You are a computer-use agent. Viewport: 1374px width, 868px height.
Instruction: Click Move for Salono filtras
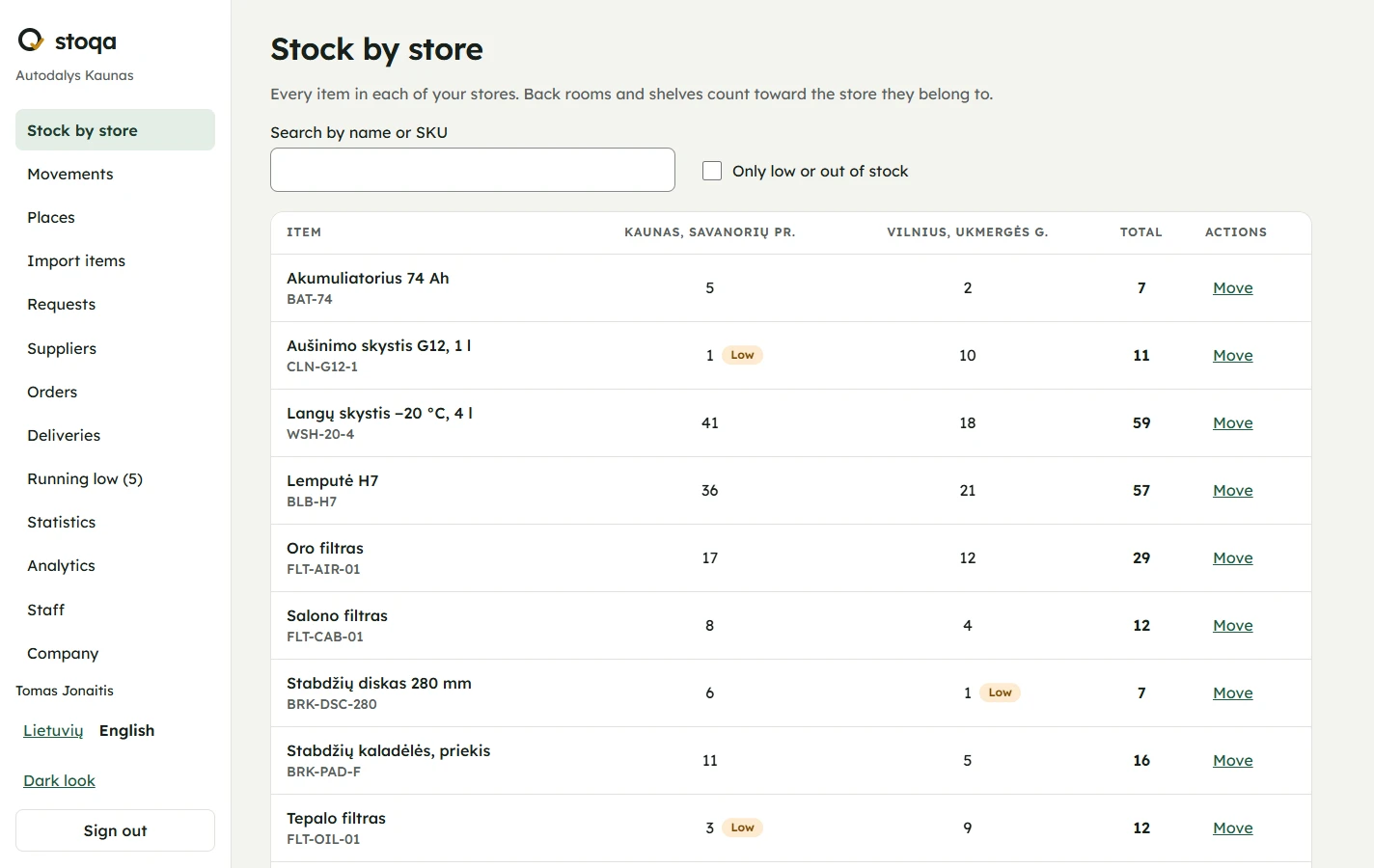coord(1232,625)
